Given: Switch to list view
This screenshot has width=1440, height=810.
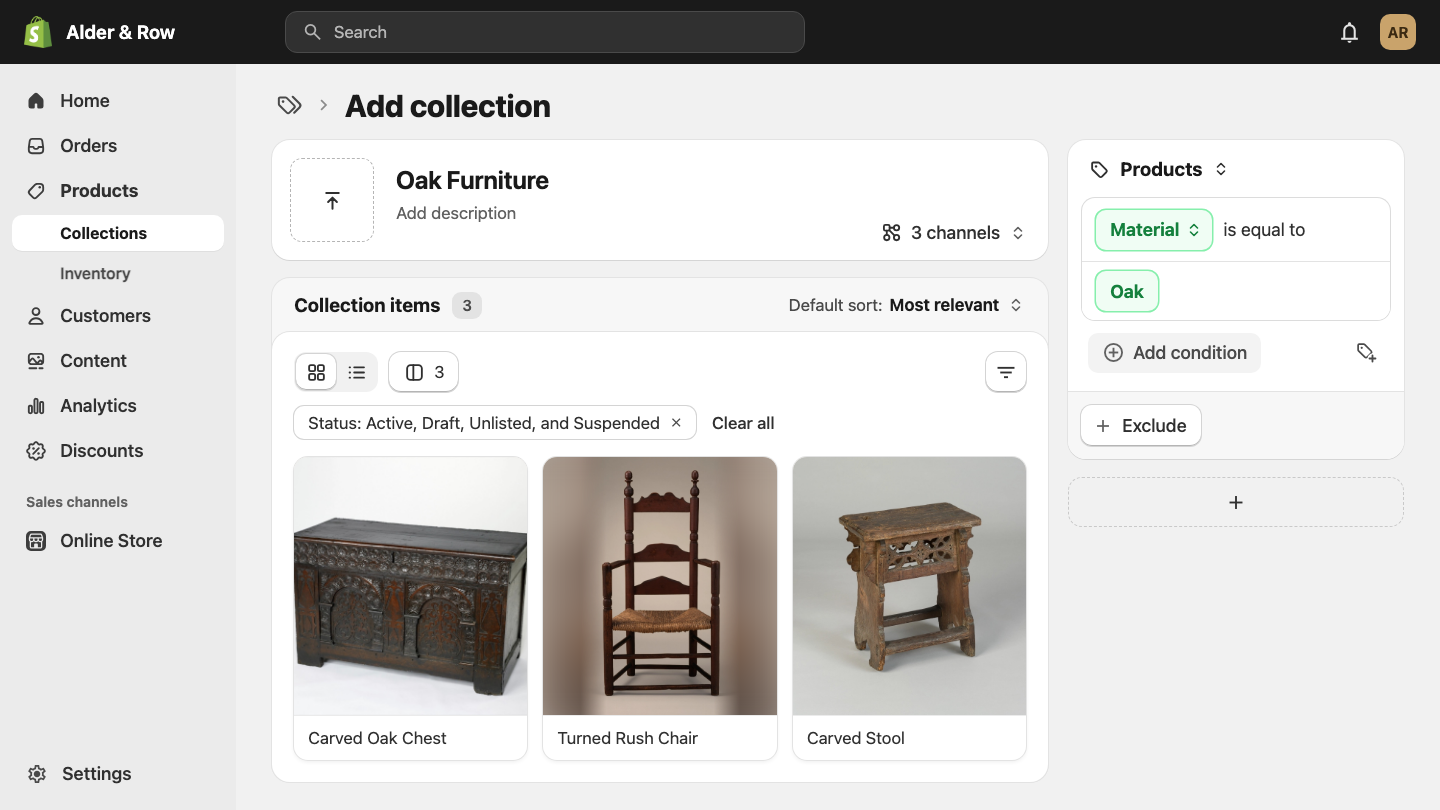Looking at the screenshot, I should (x=357, y=372).
